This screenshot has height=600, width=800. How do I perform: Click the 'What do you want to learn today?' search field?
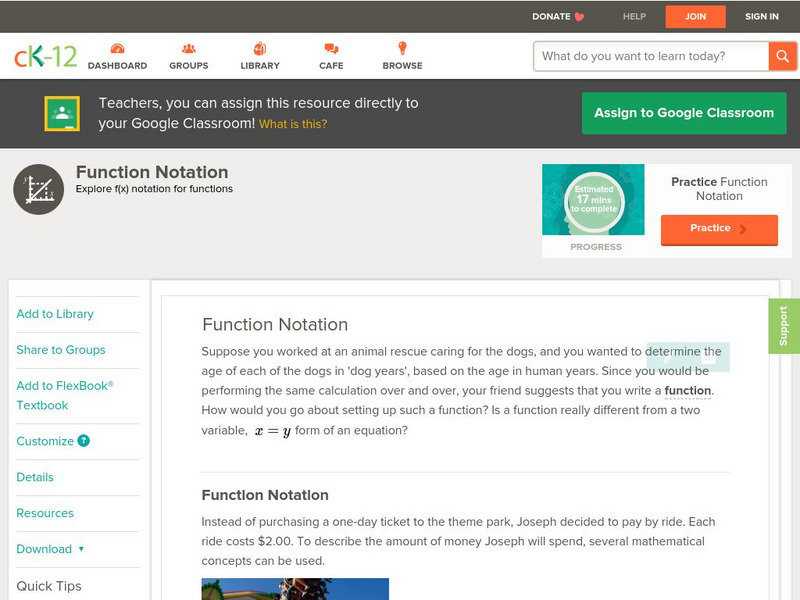point(651,56)
